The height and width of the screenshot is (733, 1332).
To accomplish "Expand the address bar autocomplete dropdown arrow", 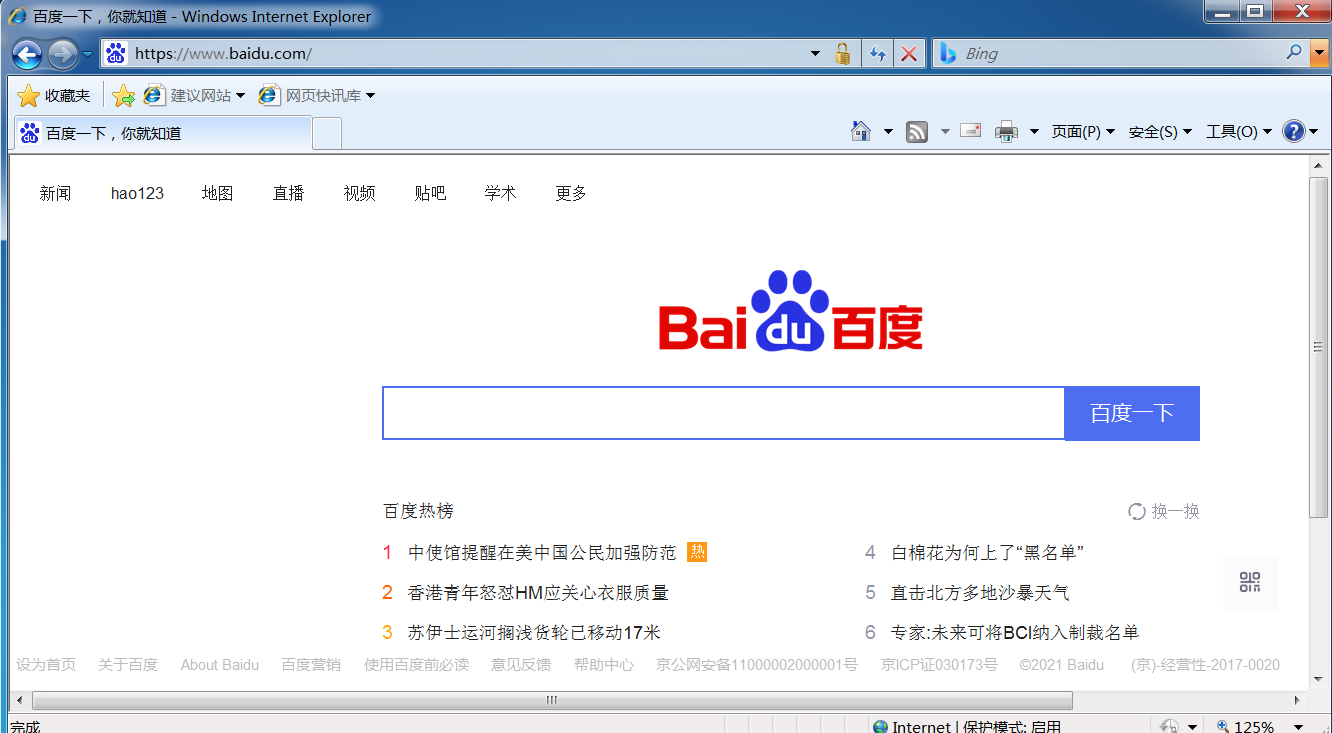I will tap(815, 54).
